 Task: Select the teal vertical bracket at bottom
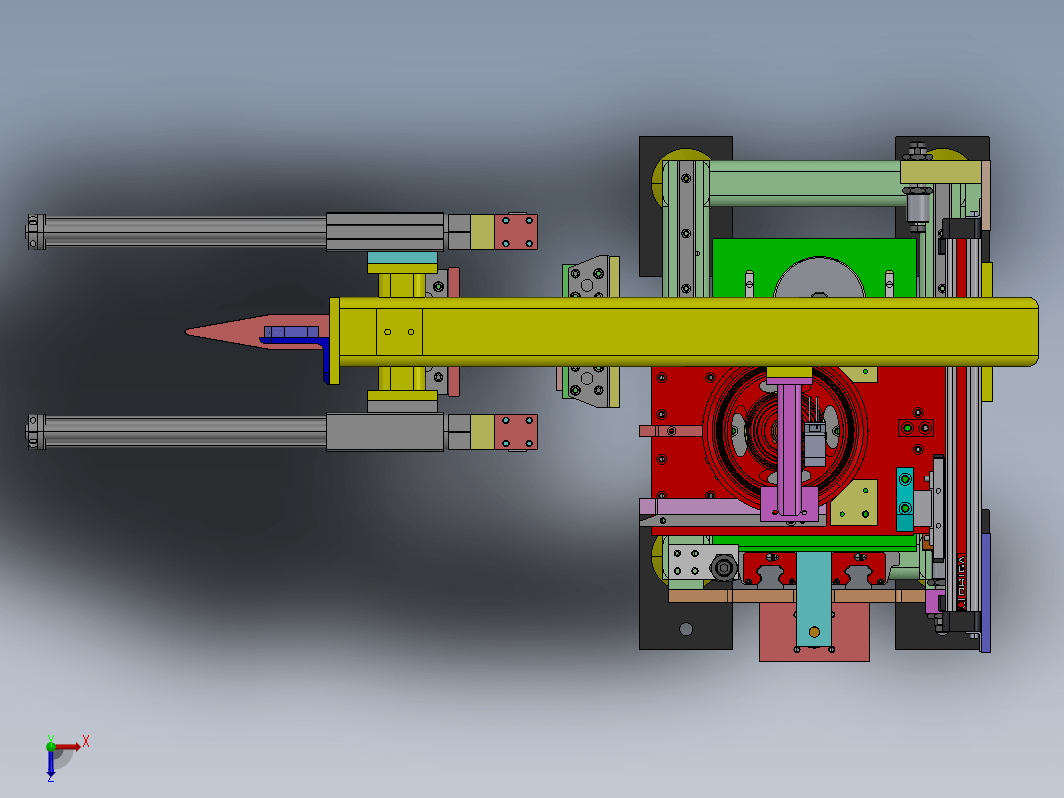click(814, 598)
